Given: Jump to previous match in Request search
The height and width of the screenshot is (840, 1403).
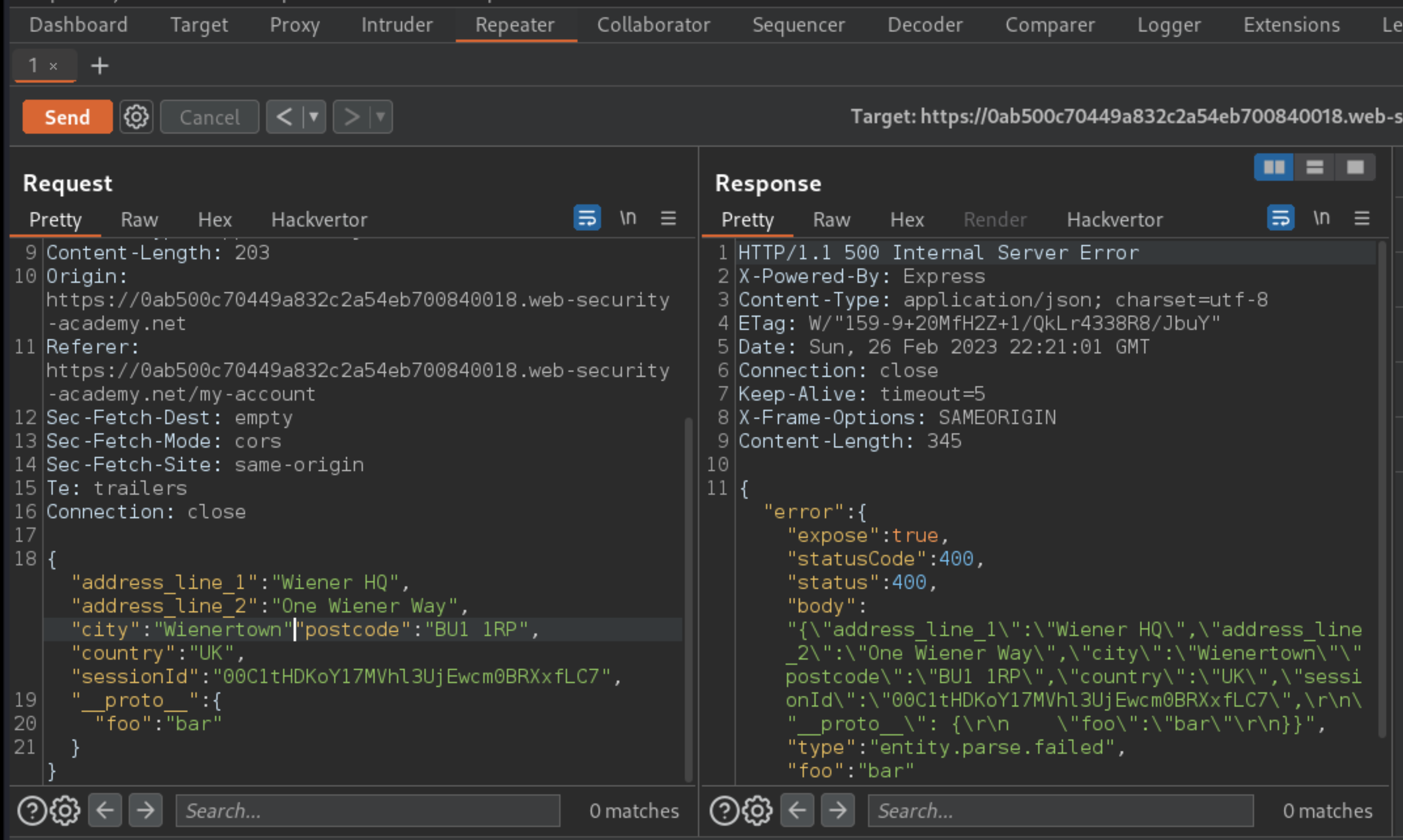Looking at the screenshot, I should point(105,810).
